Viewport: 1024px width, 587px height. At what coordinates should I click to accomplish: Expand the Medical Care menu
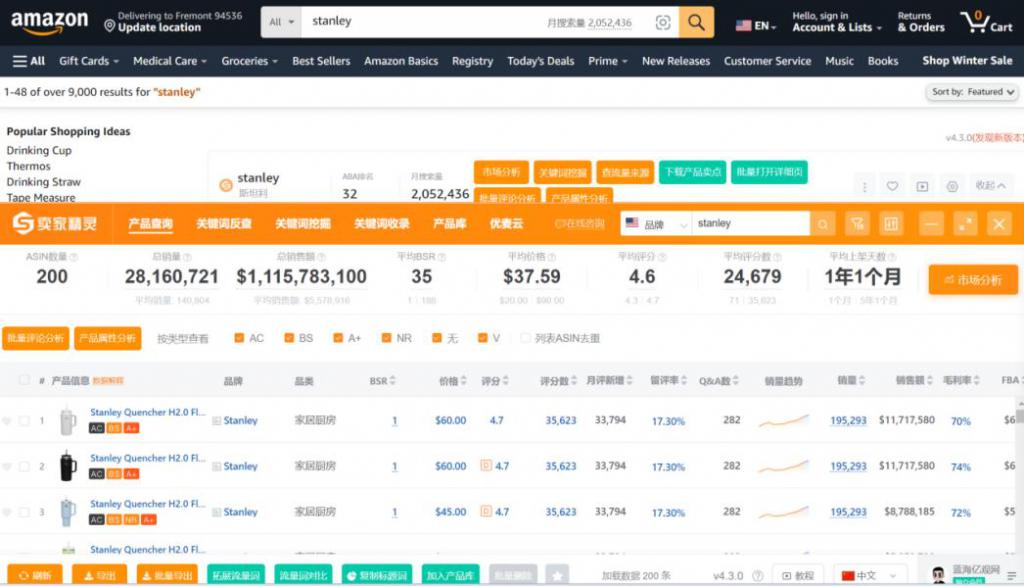tap(170, 61)
